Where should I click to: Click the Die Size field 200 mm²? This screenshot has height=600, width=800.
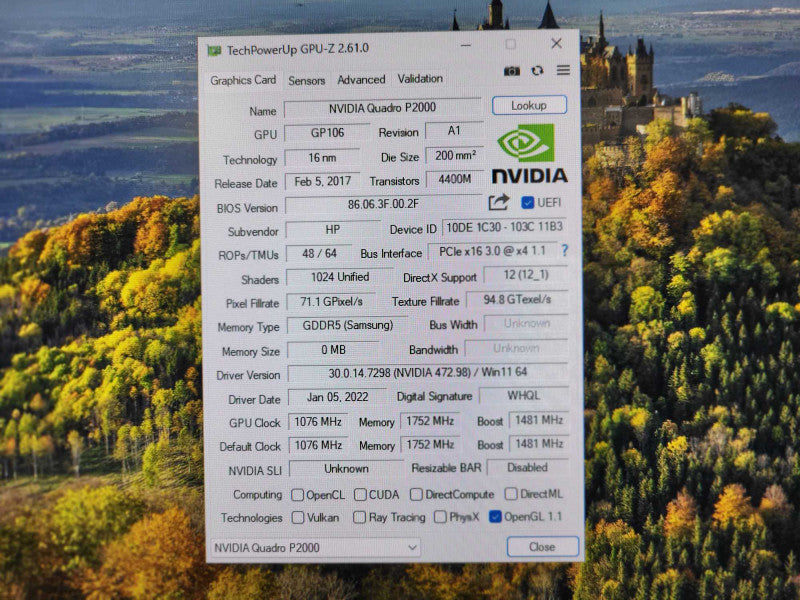455,155
